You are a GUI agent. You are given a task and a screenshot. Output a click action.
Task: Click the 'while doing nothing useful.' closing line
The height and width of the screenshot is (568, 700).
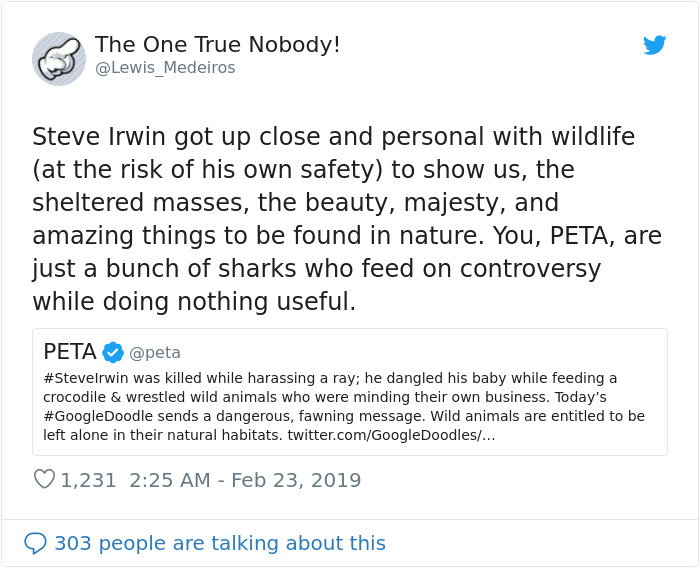coord(194,301)
